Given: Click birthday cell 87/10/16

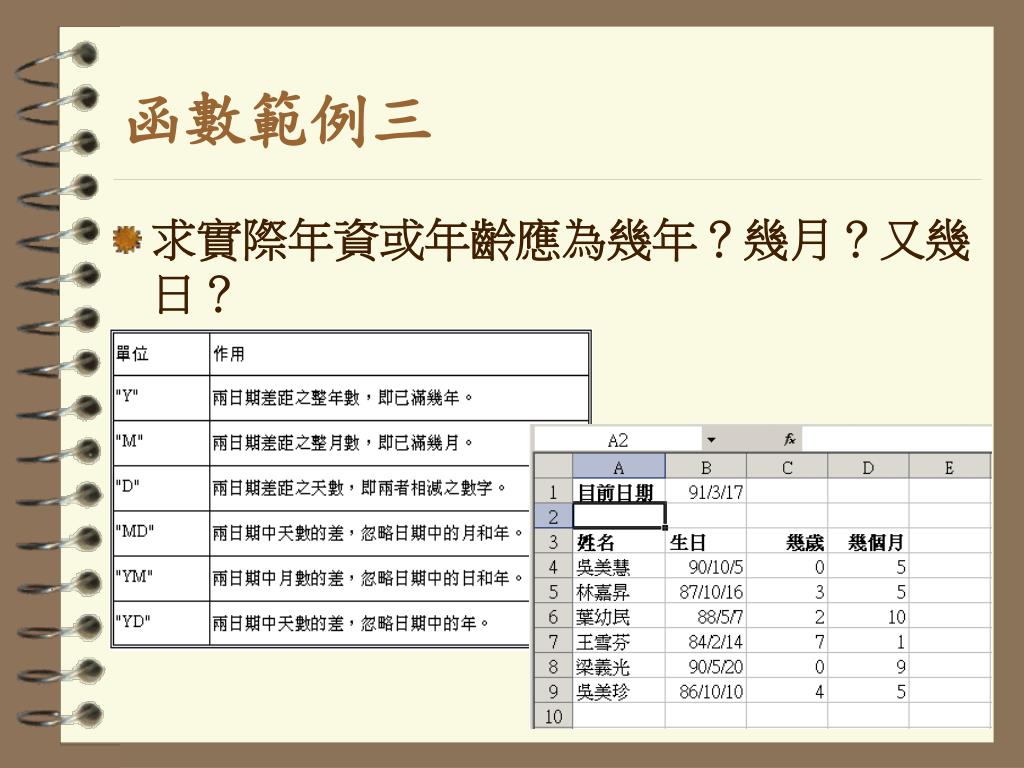Looking at the screenshot, I should click(706, 591).
